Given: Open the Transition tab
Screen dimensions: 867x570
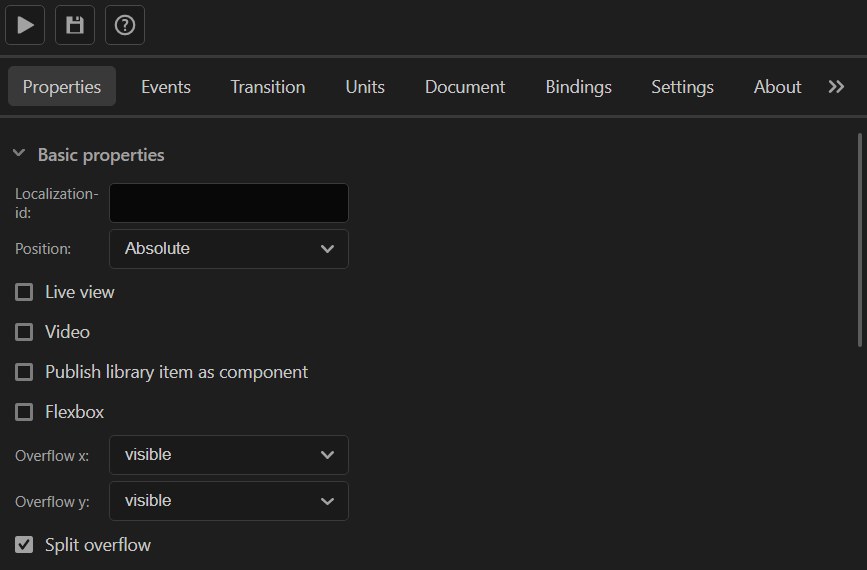Looking at the screenshot, I should (268, 87).
